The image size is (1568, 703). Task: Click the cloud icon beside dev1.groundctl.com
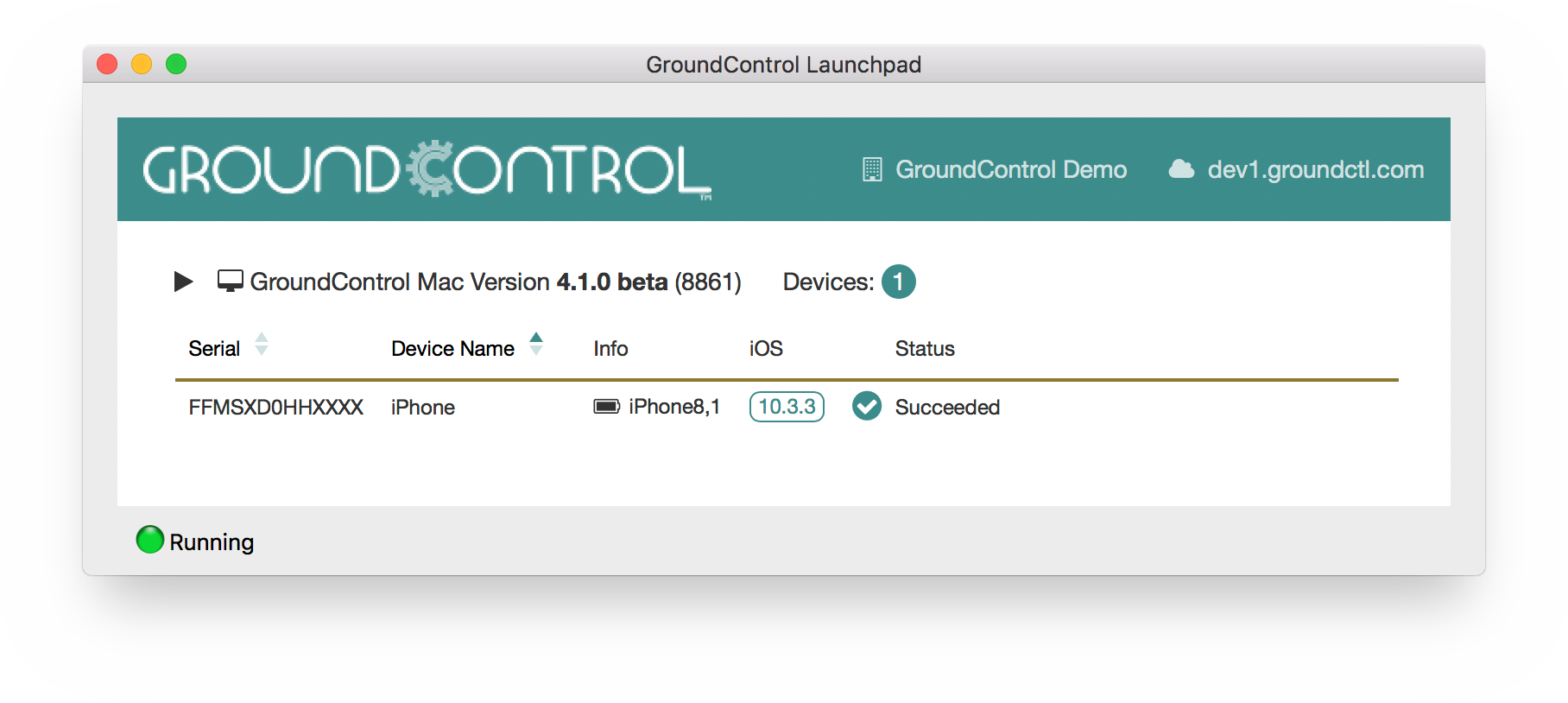[x=1181, y=169]
